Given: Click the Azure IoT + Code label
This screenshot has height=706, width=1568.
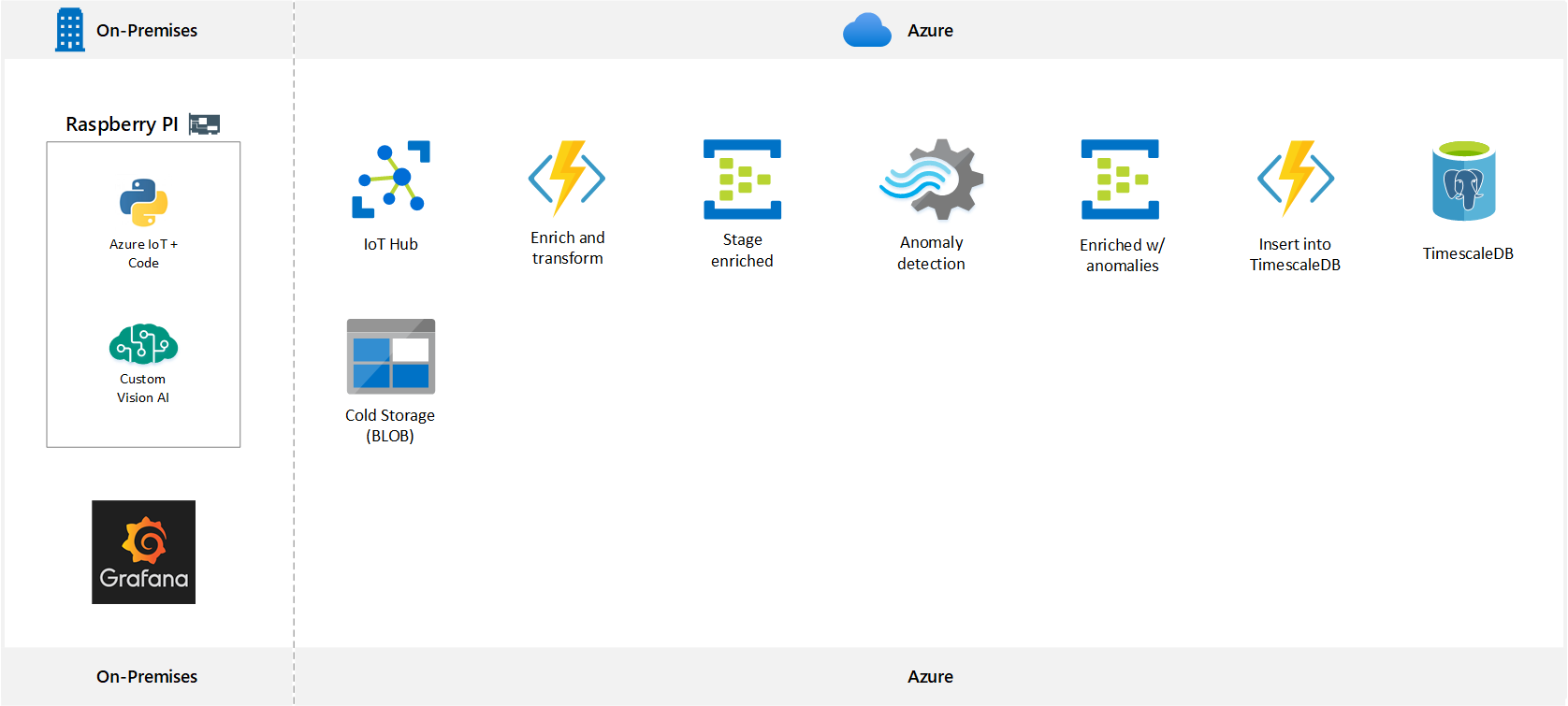Looking at the screenshot, I should (143, 253).
